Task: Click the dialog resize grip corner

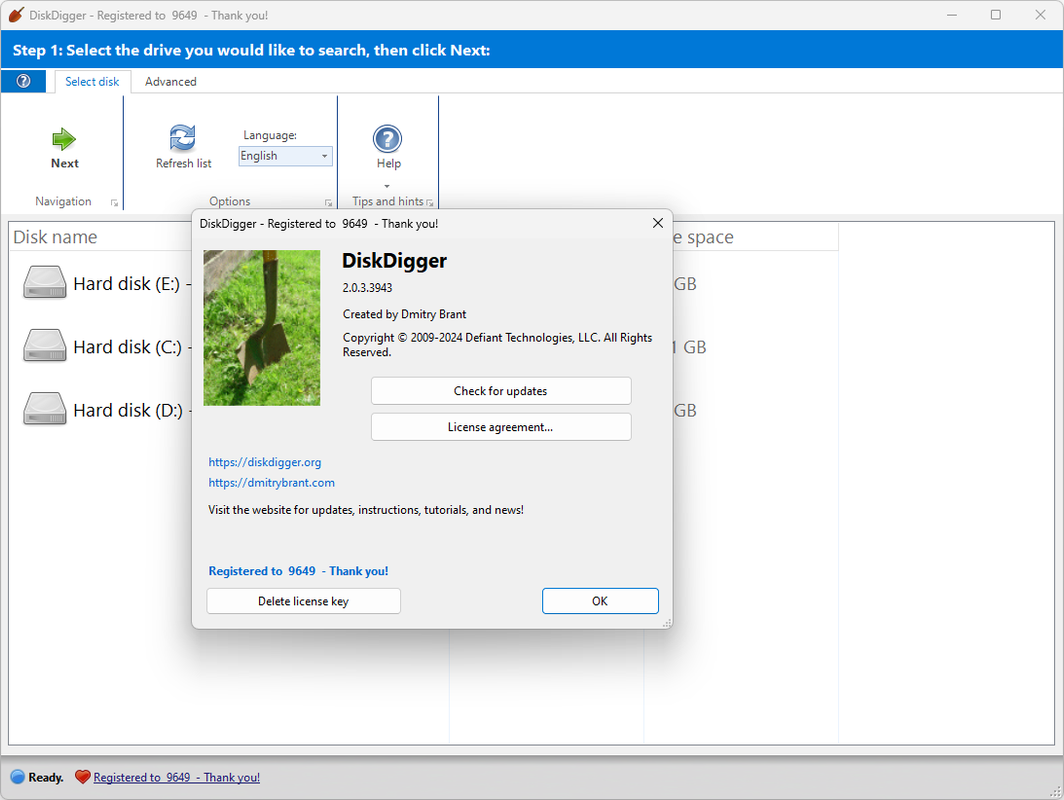Action: click(x=667, y=623)
